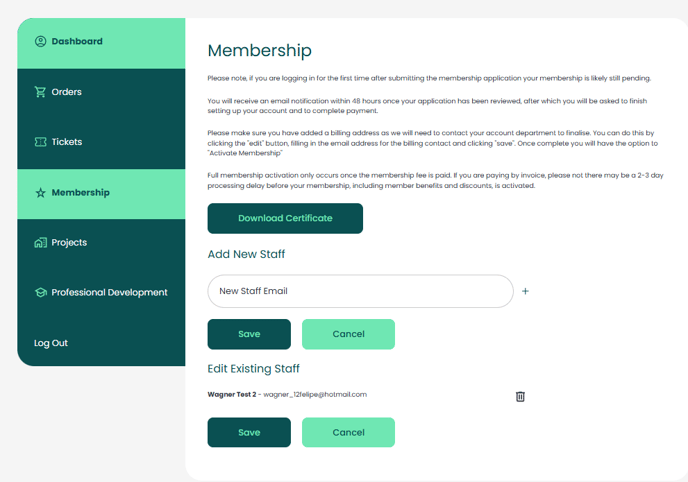Select Membership in the sidebar
The height and width of the screenshot is (482, 688).
tap(81, 193)
